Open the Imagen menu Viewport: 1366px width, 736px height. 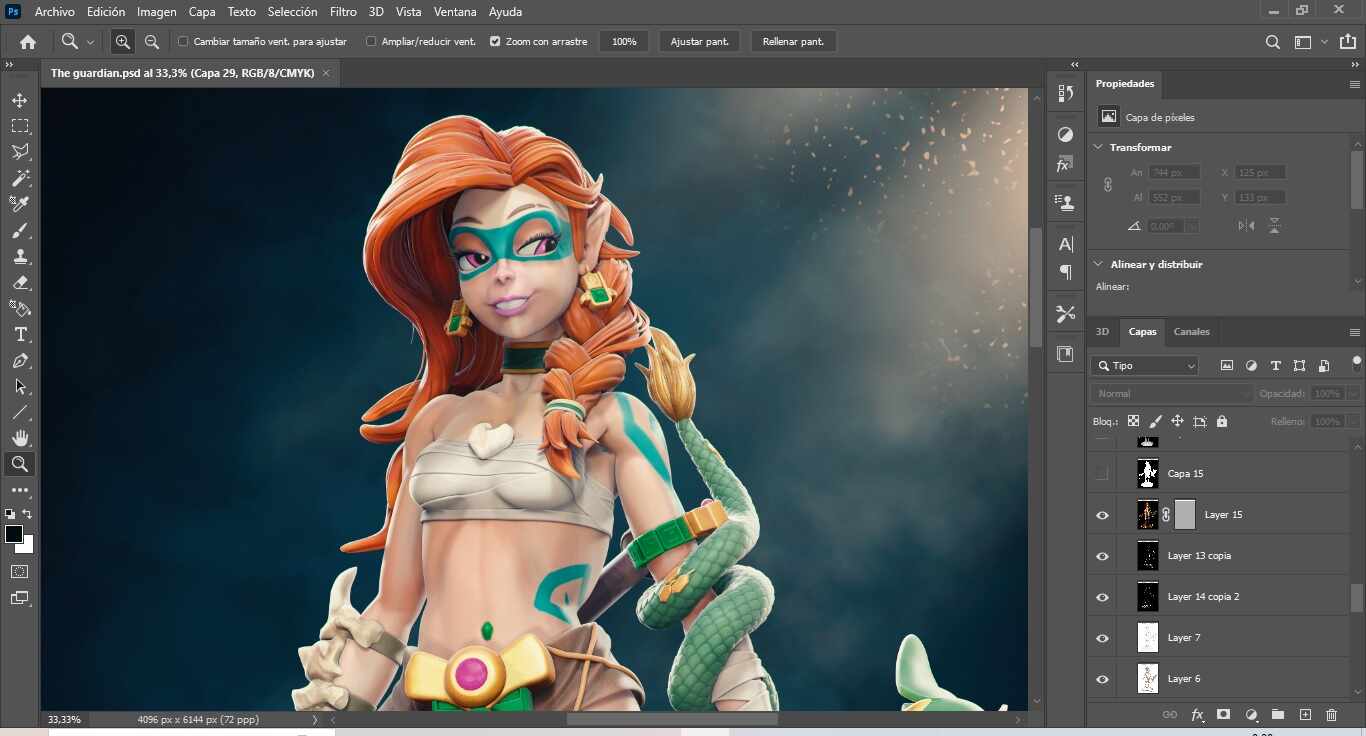[x=156, y=12]
